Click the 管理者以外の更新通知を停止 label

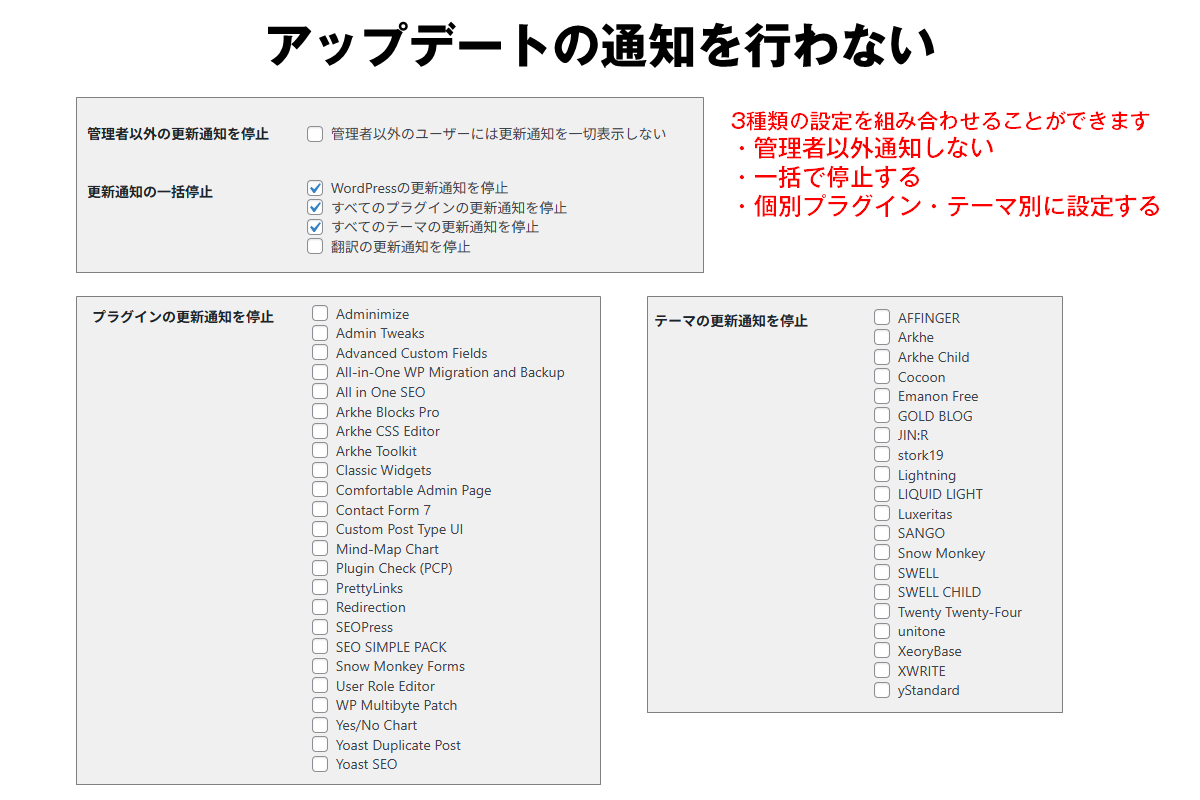coord(178,134)
